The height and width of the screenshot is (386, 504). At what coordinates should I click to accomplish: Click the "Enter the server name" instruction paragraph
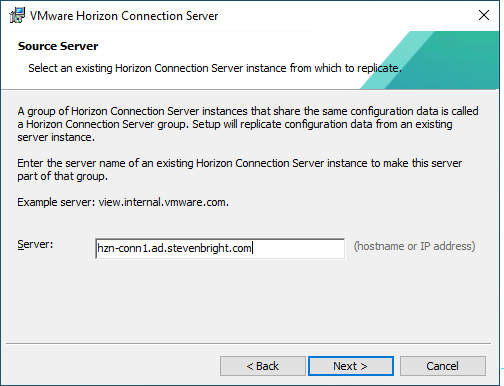(x=240, y=169)
